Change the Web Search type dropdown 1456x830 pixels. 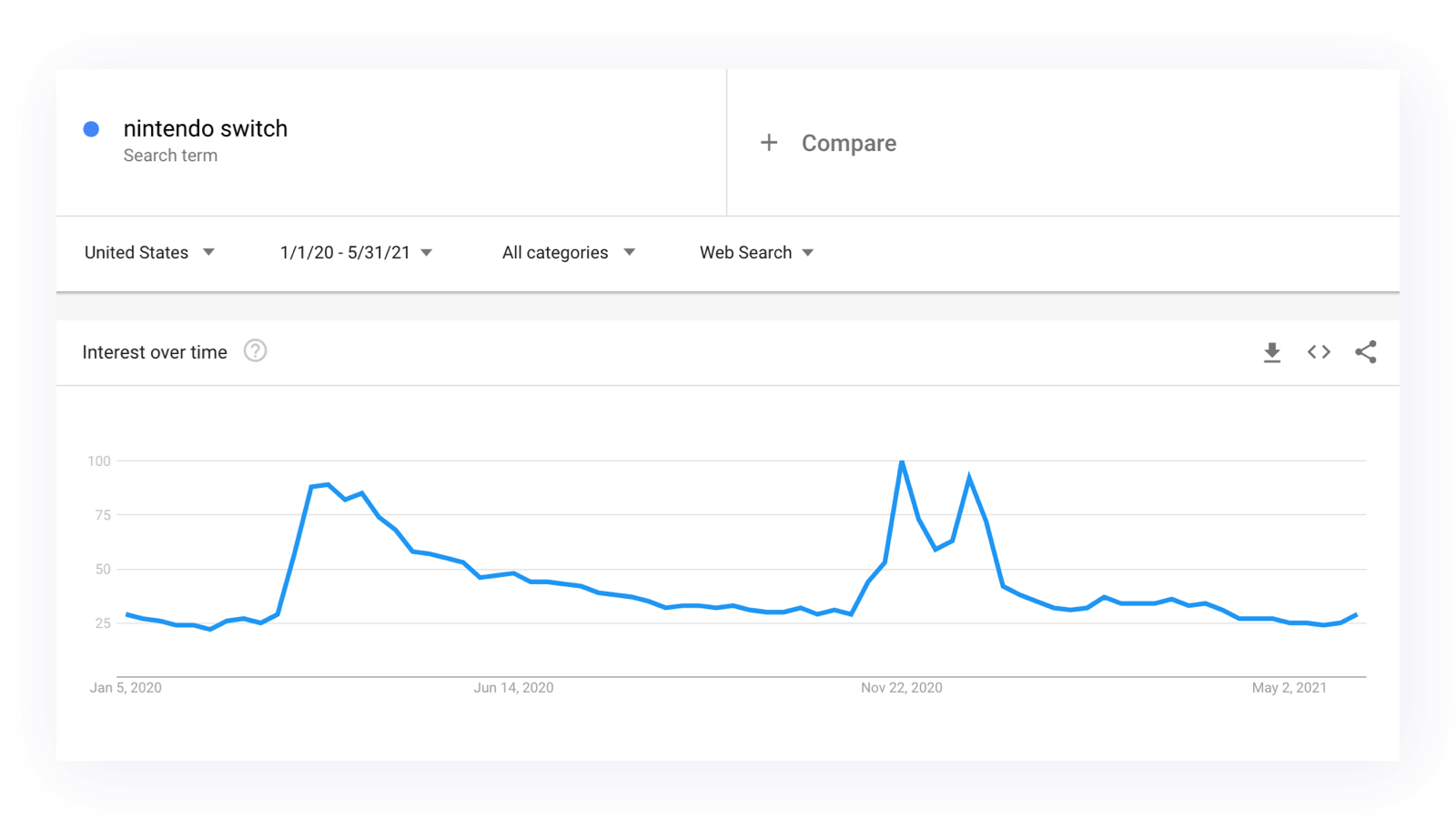click(x=756, y=253)
